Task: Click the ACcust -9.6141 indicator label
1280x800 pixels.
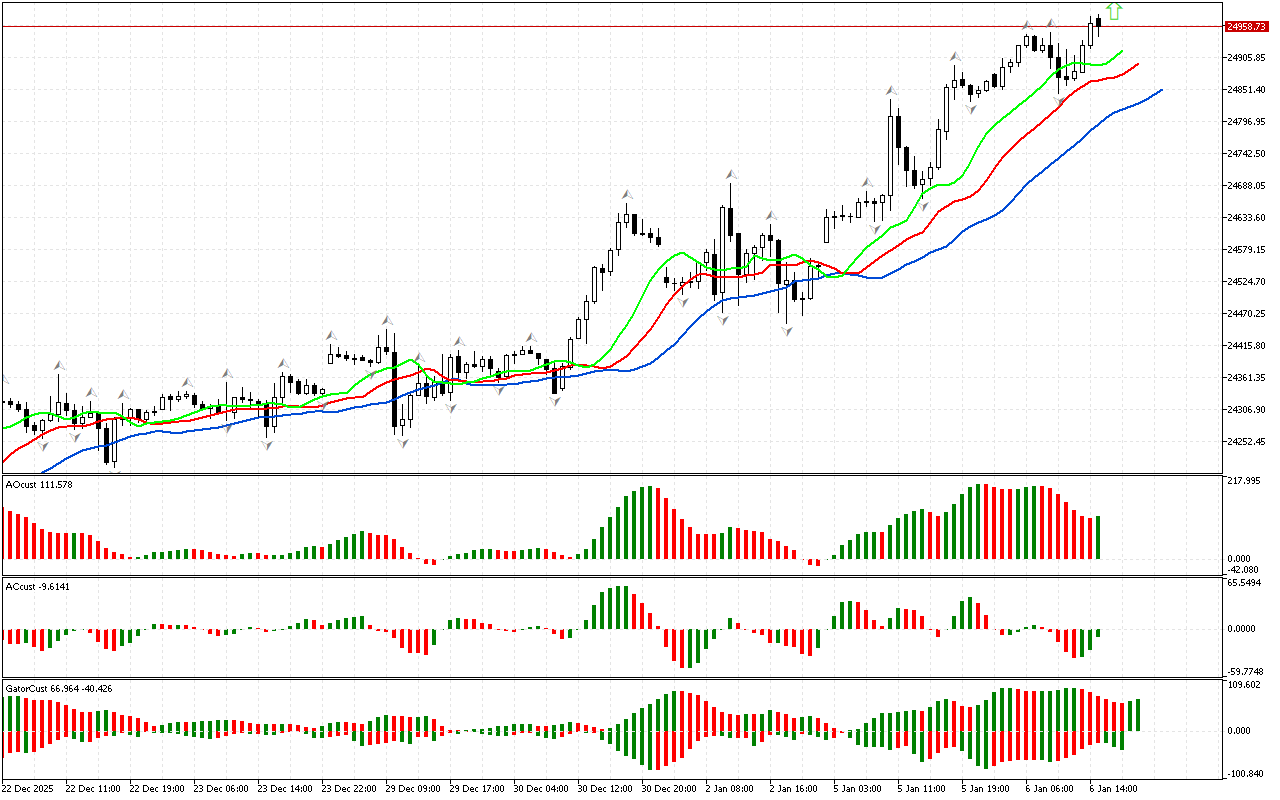Action: pos(39,585)
